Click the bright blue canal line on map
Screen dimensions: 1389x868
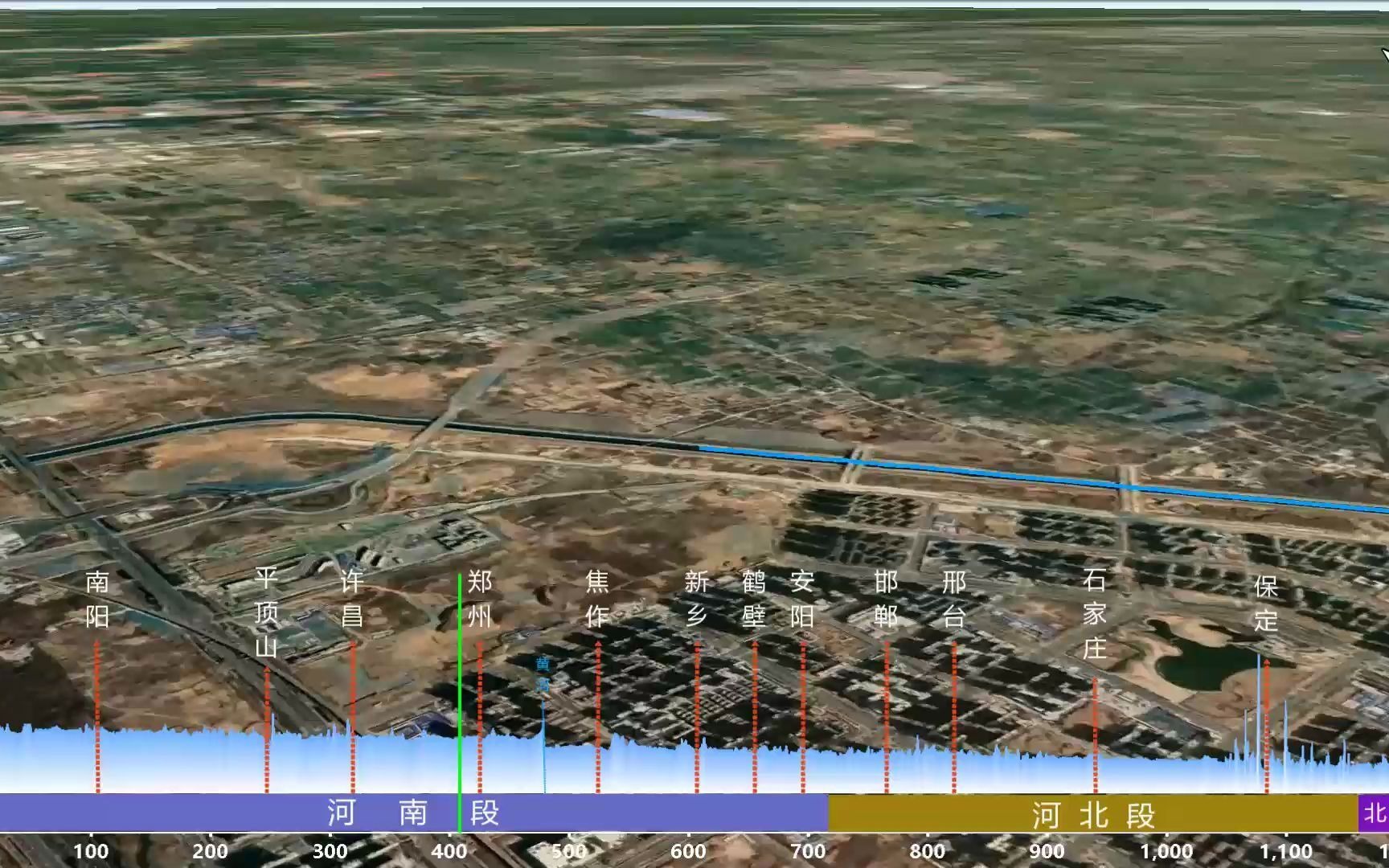(1045, 478)
